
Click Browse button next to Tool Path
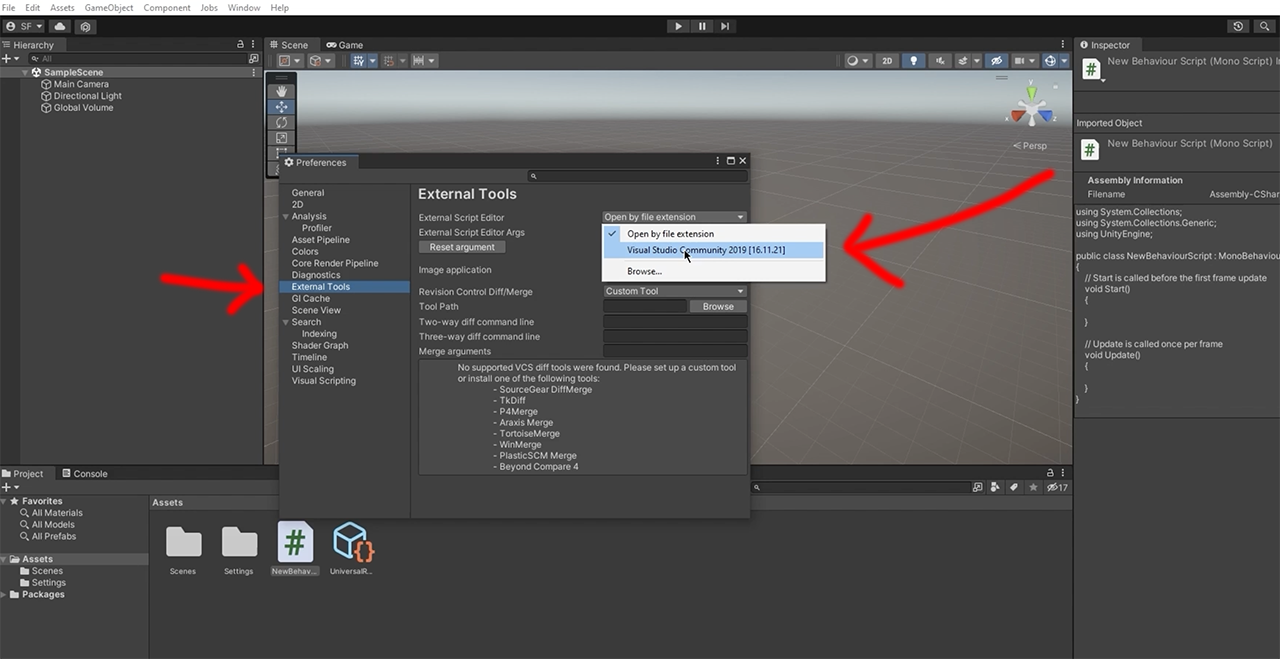click(718, 307)
